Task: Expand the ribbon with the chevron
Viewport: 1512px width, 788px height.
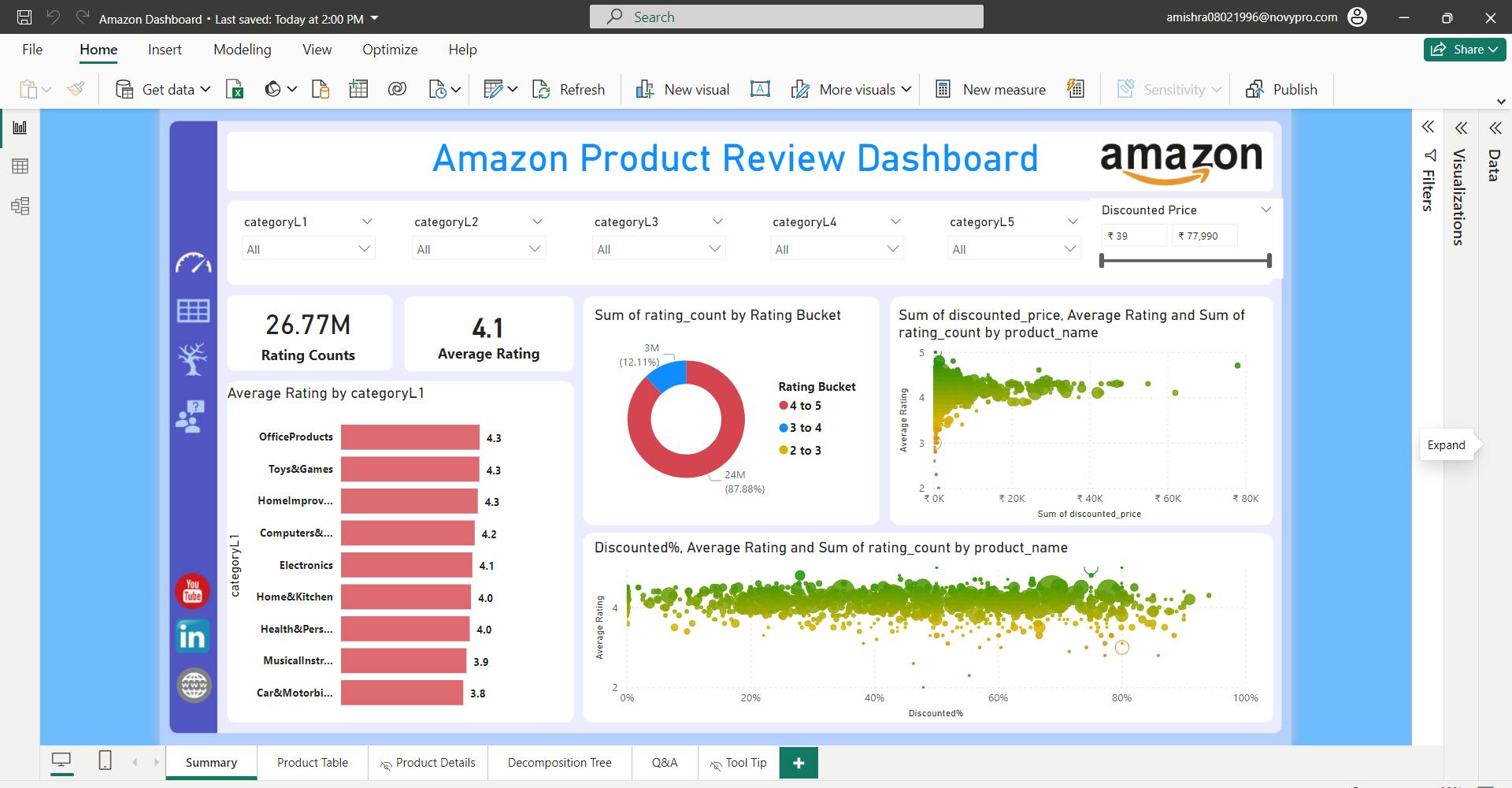Action: click(x=1501, y=102)
